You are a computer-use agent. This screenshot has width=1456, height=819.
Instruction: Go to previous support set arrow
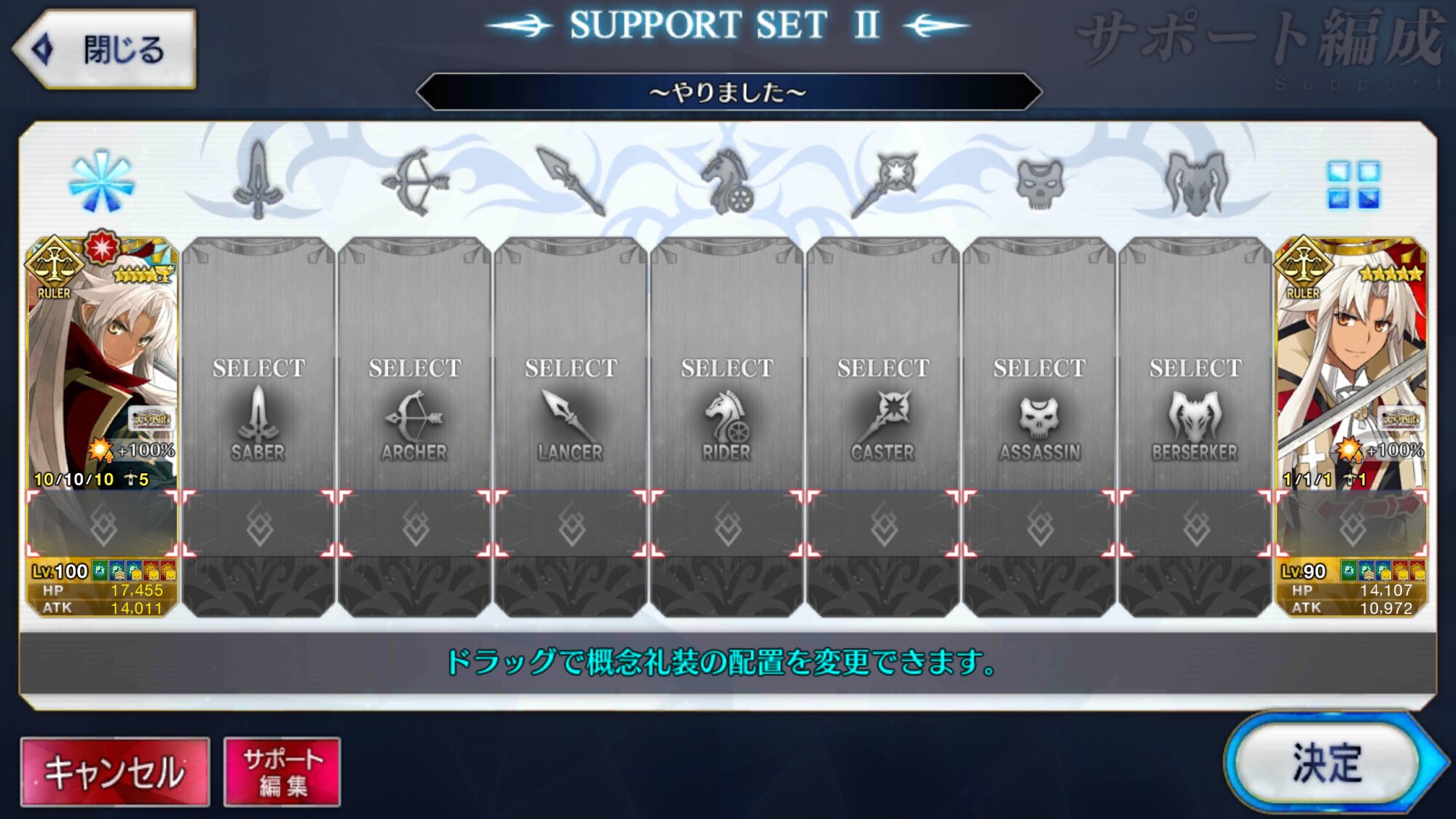519,26
